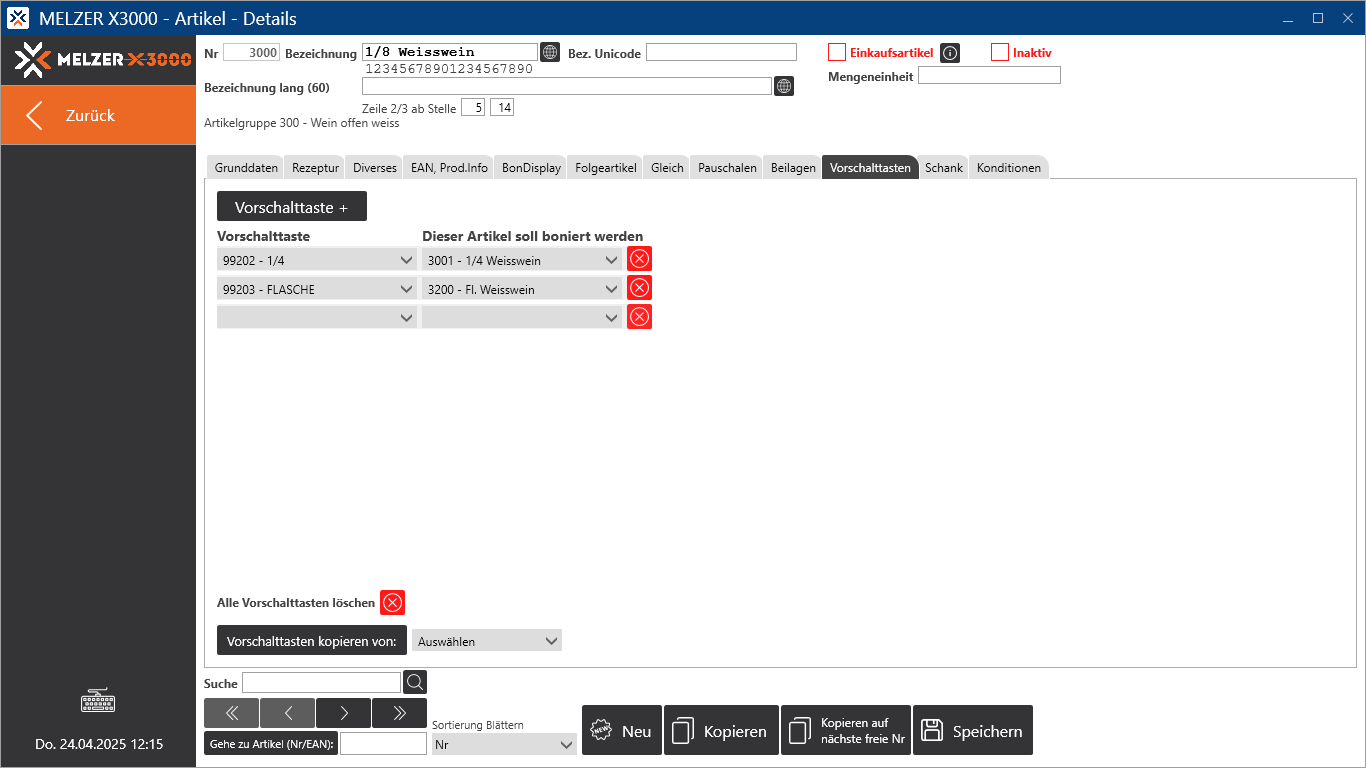Click the Gehe zu Artikel (Nr/EAN) button

(x=271, y=744)
